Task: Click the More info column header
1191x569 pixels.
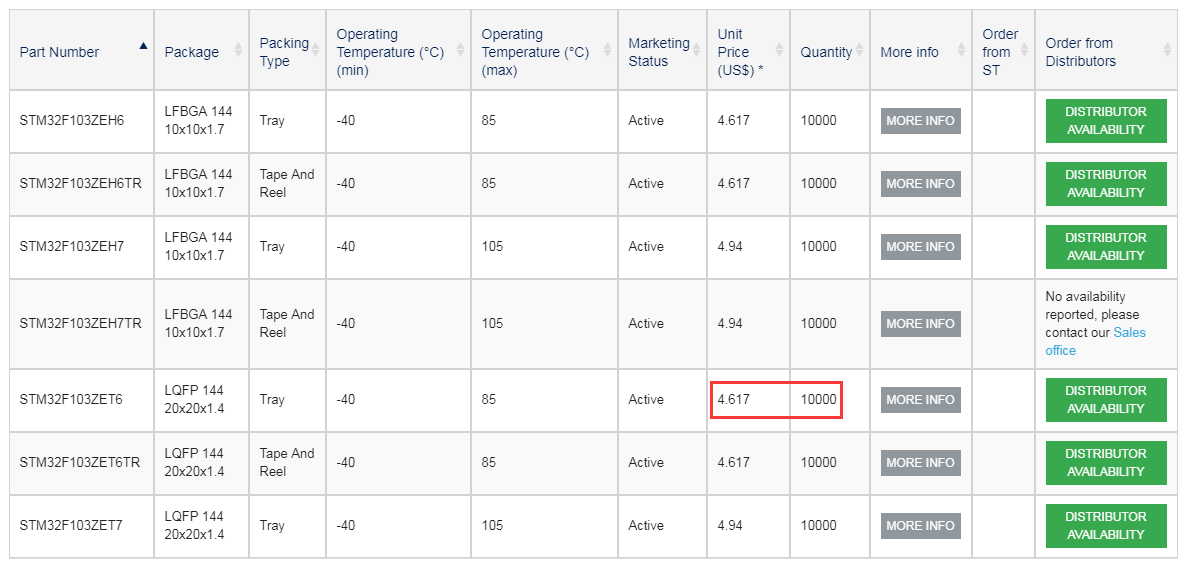Action: (909, 52)
